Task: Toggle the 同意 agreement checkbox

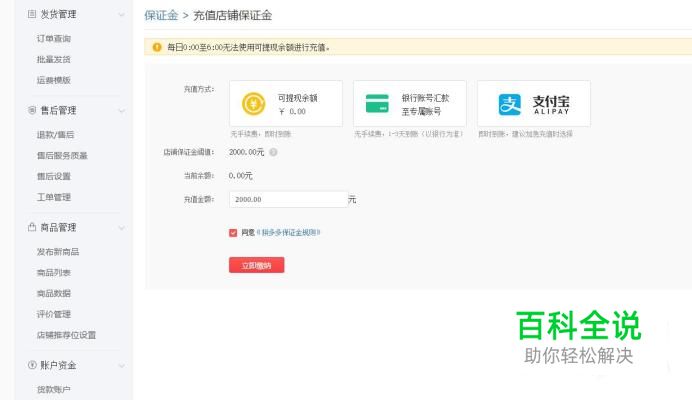Action: (x=233, y=233)
